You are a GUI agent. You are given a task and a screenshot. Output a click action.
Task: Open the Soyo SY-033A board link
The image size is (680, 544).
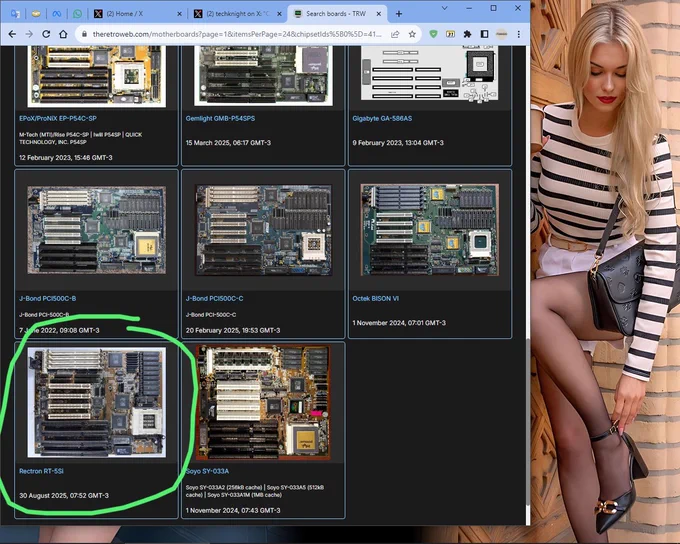[207, 471]
